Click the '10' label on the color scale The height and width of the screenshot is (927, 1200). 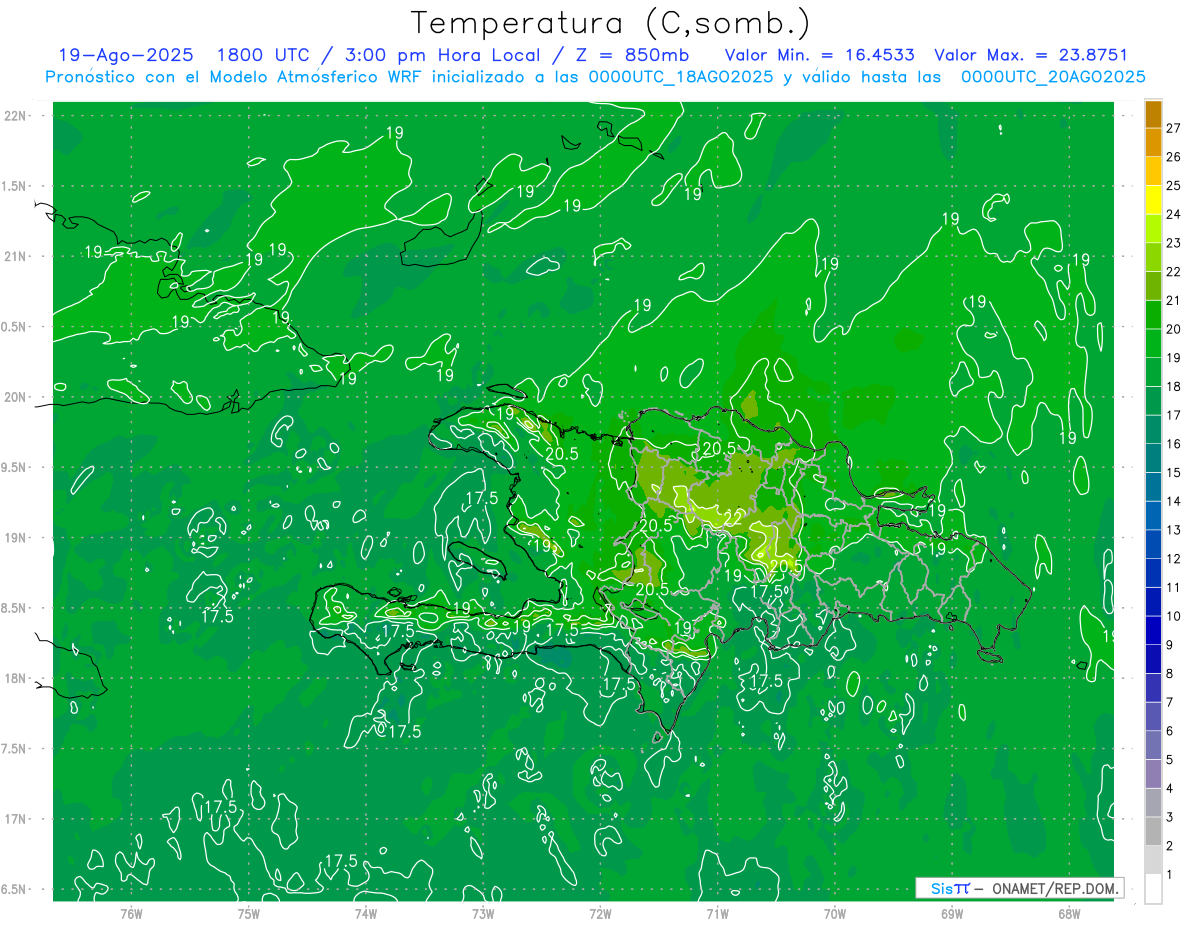coord(1173,616)
